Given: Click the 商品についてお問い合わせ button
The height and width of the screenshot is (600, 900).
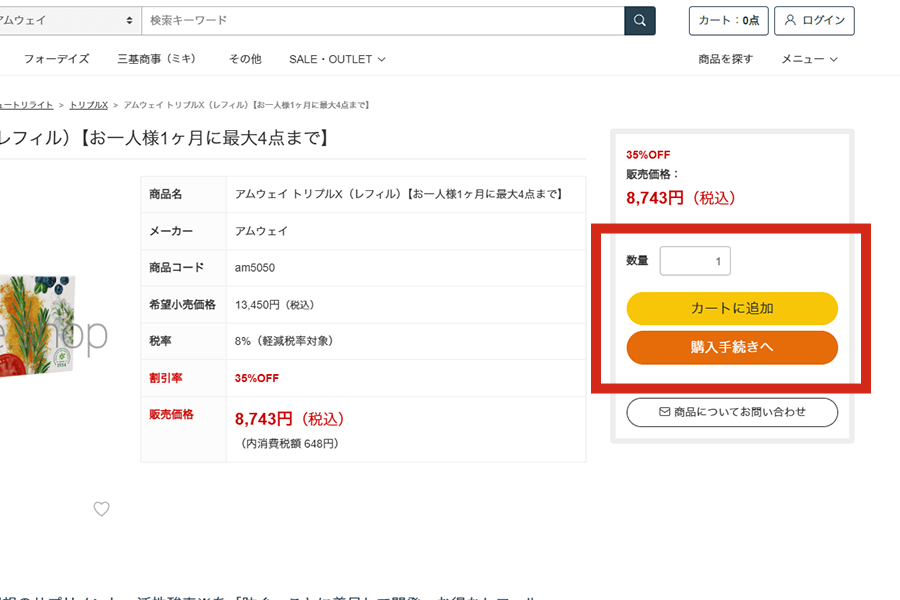Looking at the screenshot, I should [x=732, y=412].
